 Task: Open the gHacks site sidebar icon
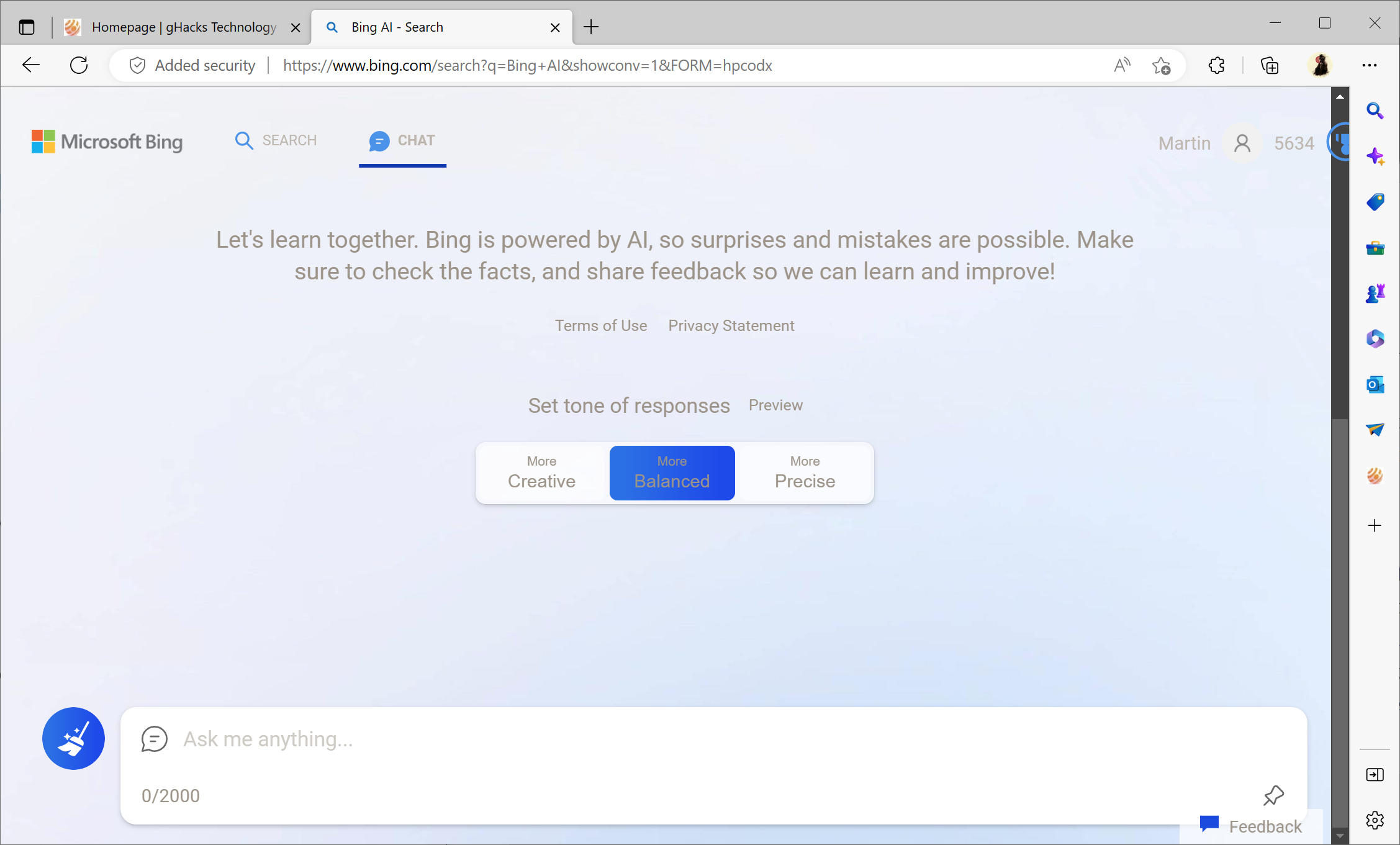click(1375, 476)
